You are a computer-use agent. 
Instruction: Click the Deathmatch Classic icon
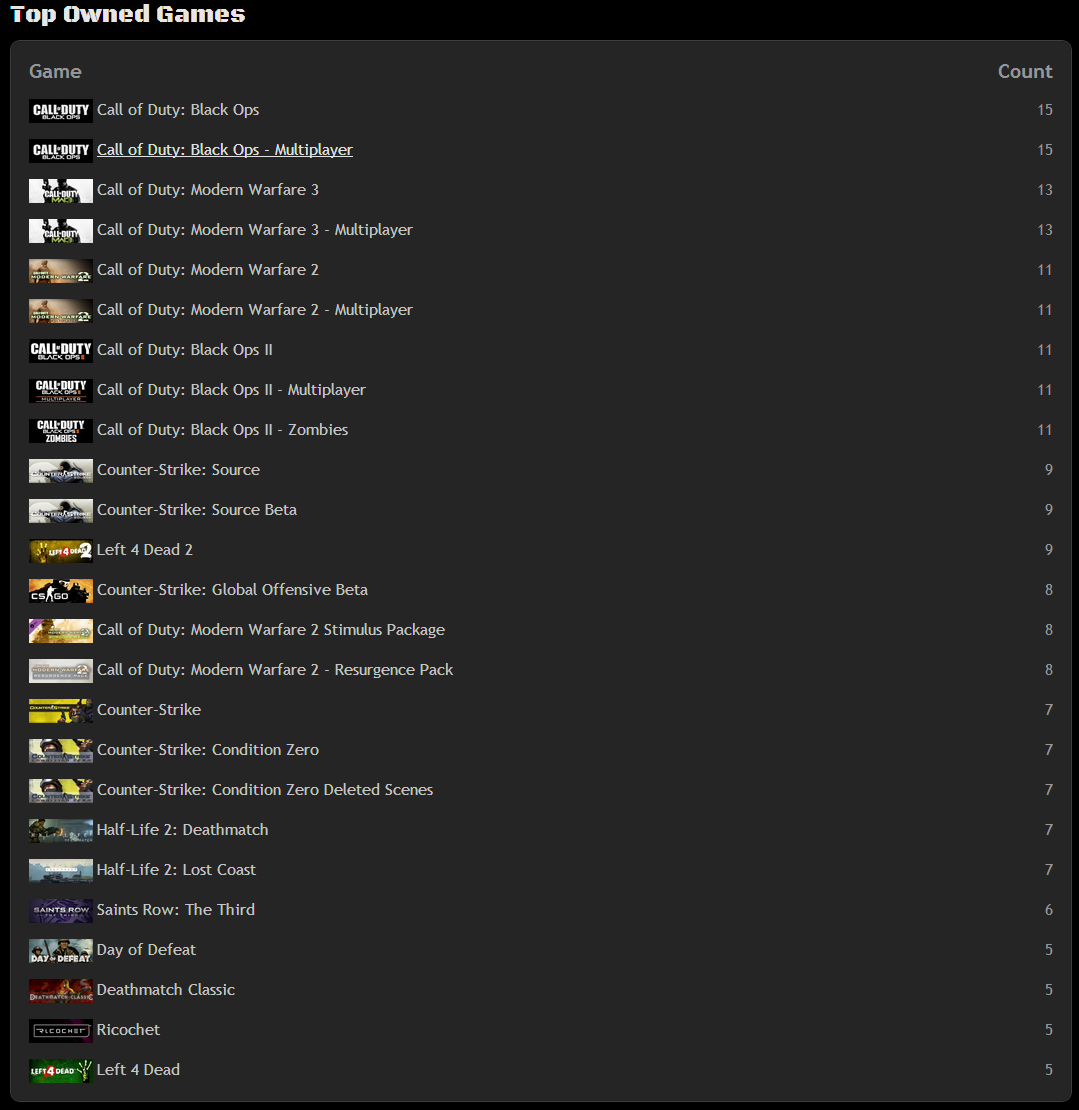tap(61, 990)
